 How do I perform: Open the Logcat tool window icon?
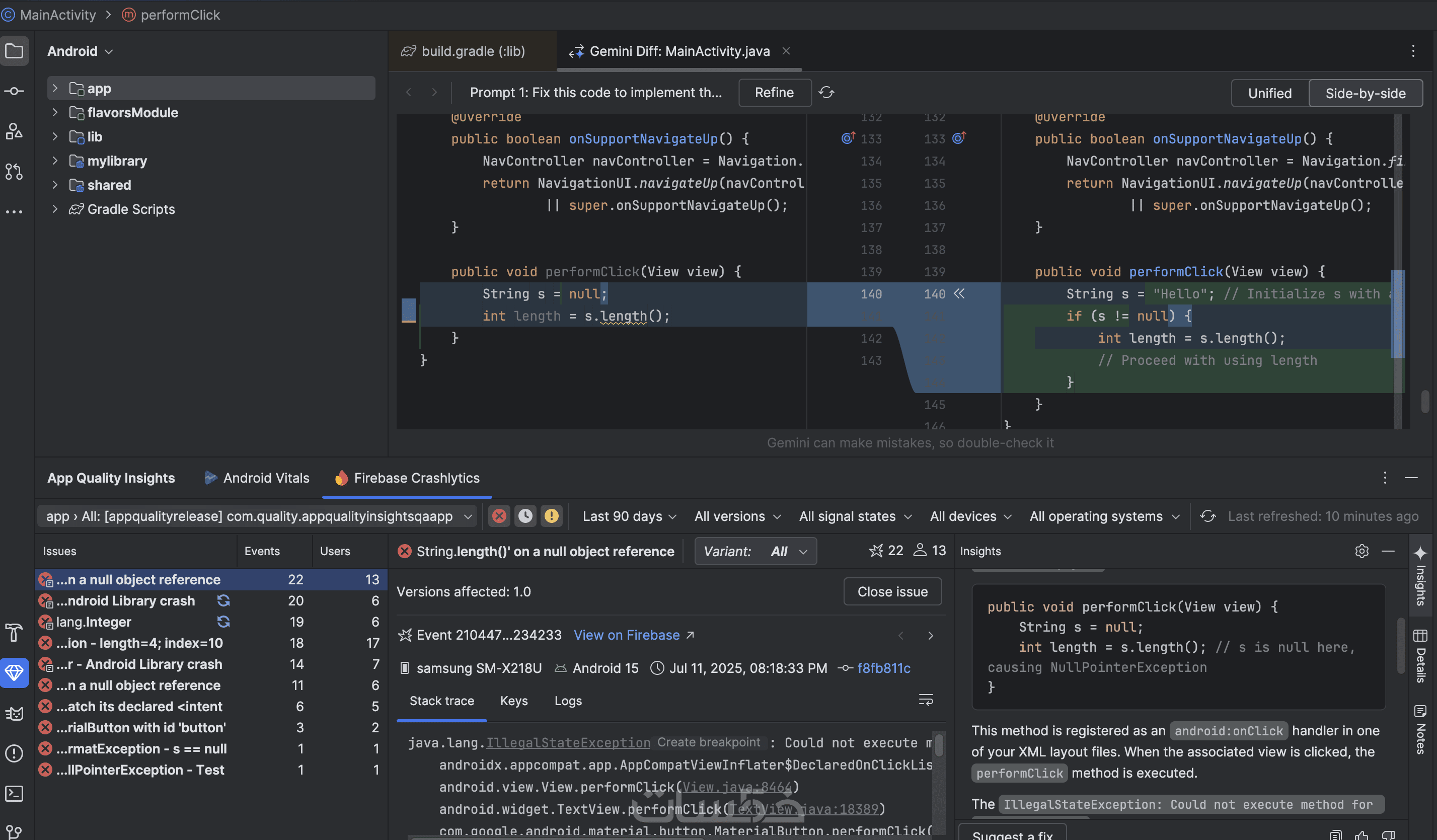coord(14,713)
